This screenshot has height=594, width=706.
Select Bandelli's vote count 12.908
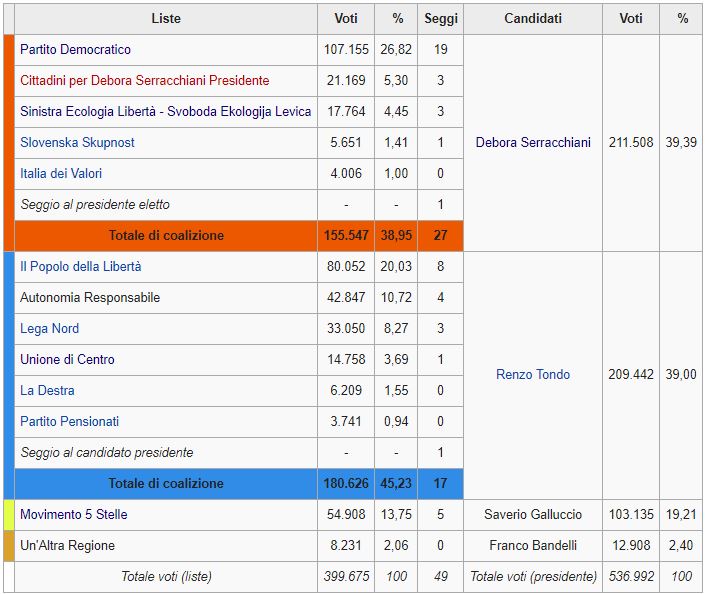pyautogui.click(x=631, y=545)
